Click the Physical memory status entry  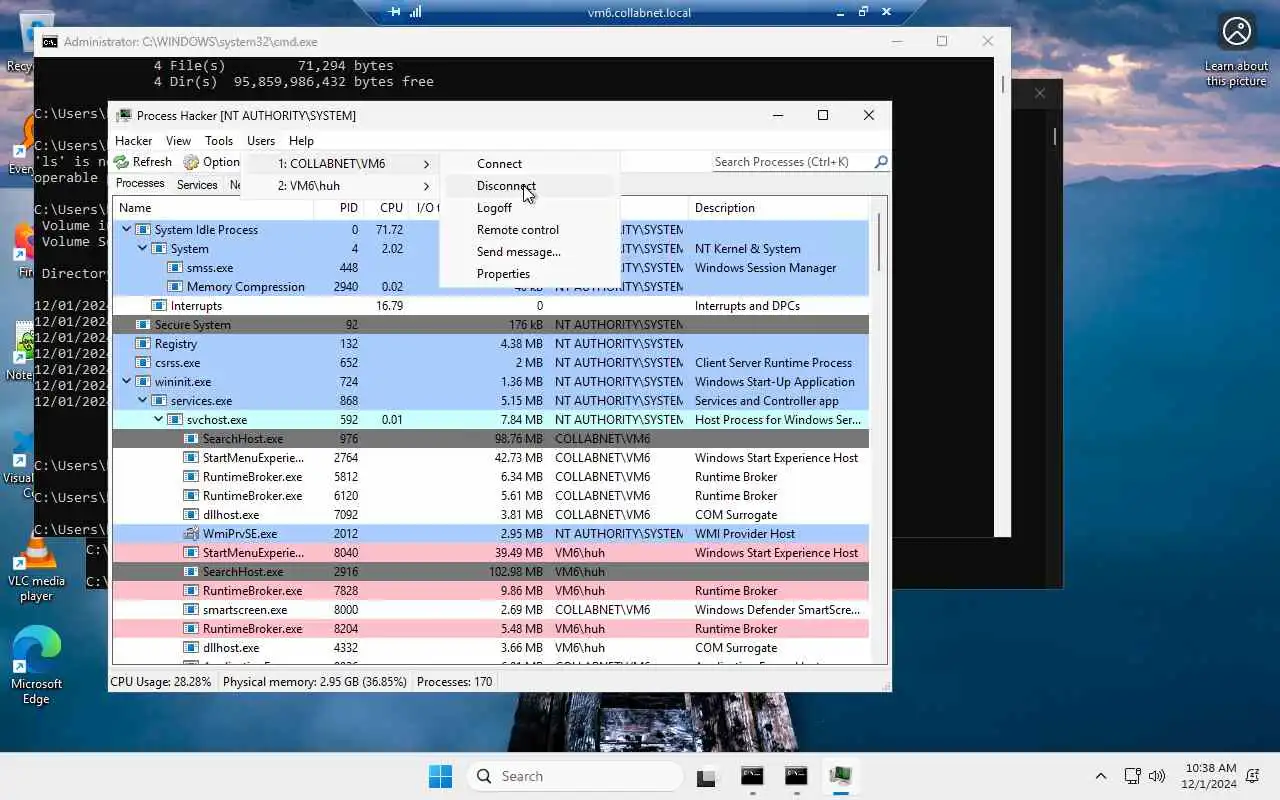315,682
